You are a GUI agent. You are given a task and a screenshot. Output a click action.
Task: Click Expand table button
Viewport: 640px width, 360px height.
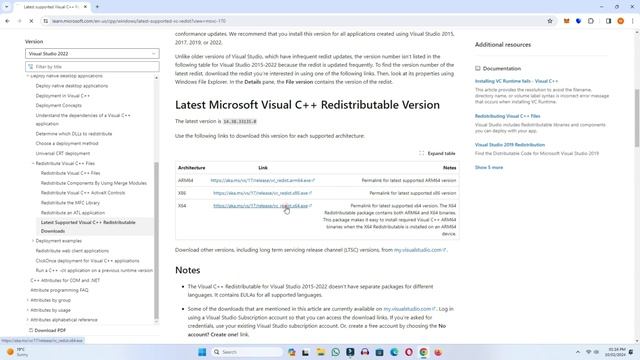click(437, 153)
